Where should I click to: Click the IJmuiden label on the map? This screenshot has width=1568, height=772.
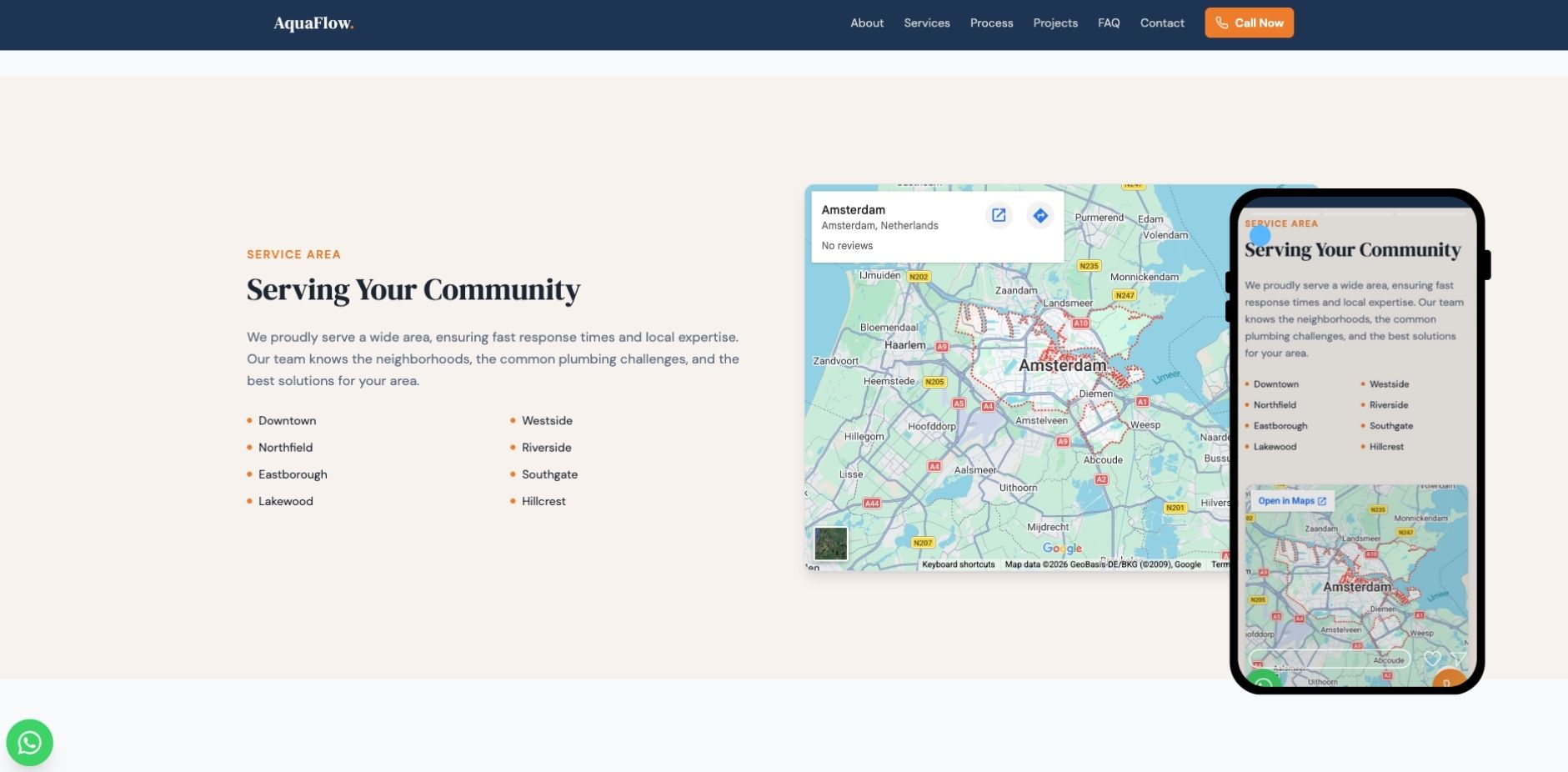click(879, 275)
